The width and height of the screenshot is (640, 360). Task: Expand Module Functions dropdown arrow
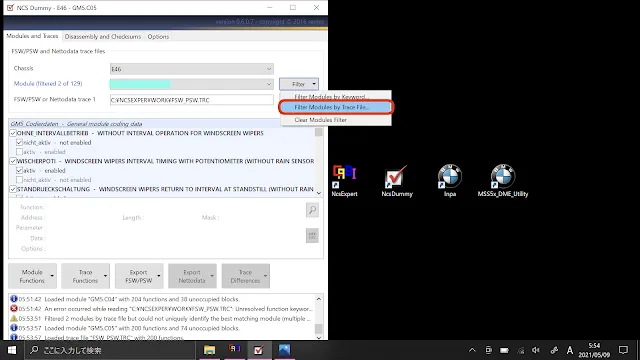[x=52, y=276]
